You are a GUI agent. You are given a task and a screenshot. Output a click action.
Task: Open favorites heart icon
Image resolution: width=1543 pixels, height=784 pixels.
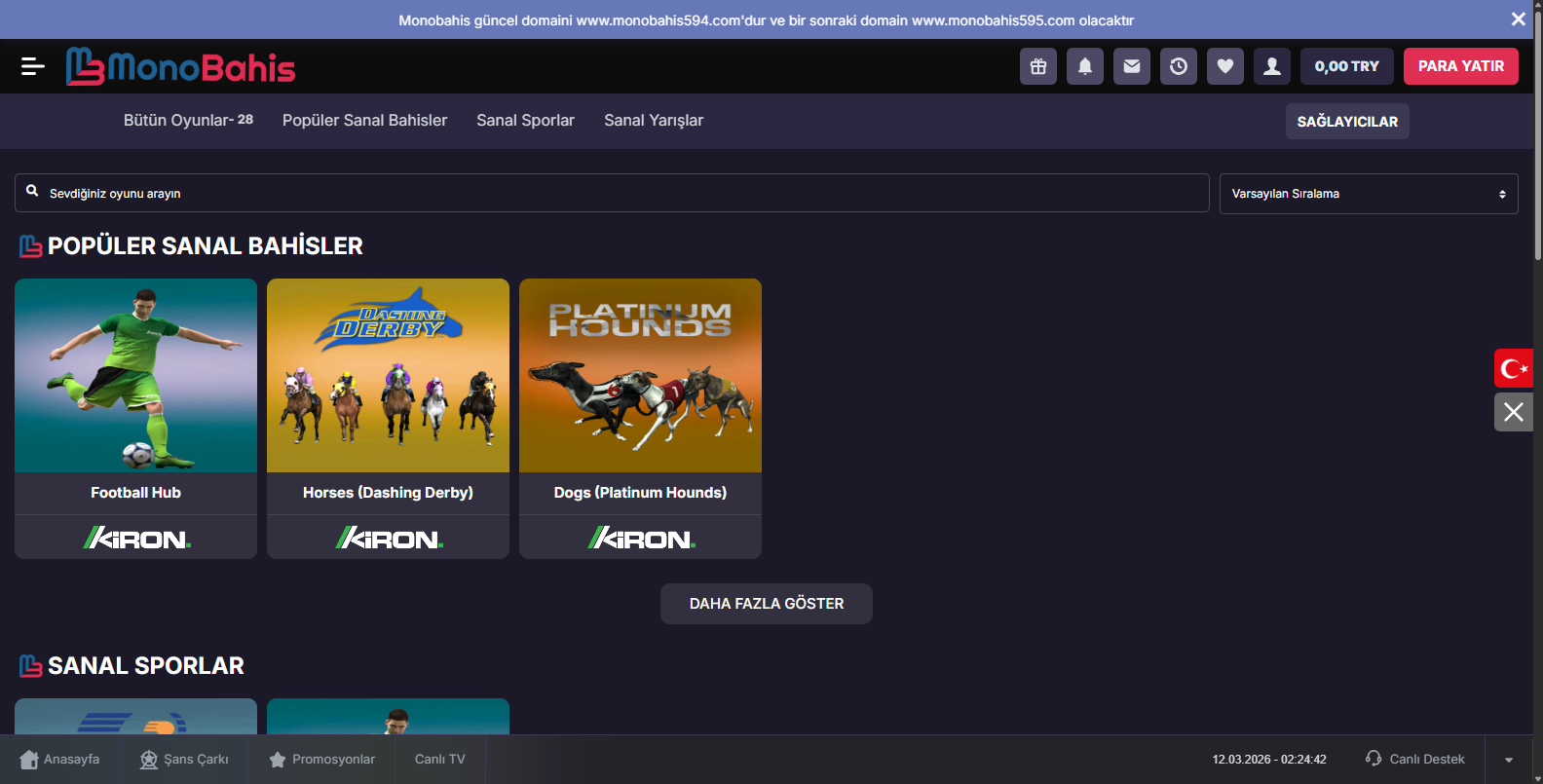1224,66
